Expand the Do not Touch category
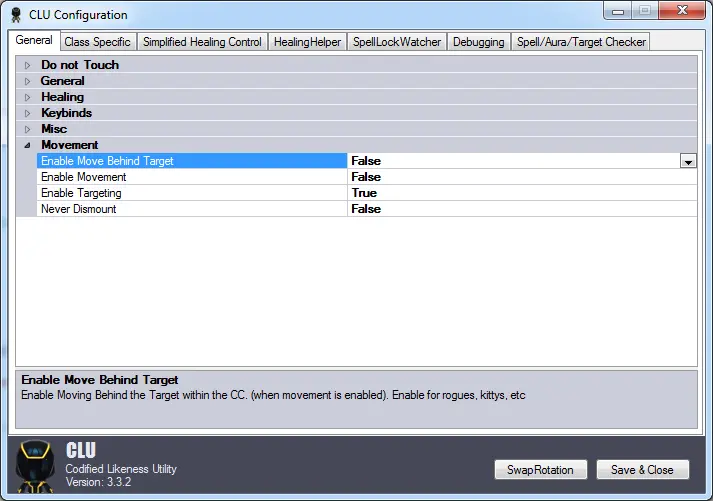The height and width of the screenshot is (501, 713). 28,65
